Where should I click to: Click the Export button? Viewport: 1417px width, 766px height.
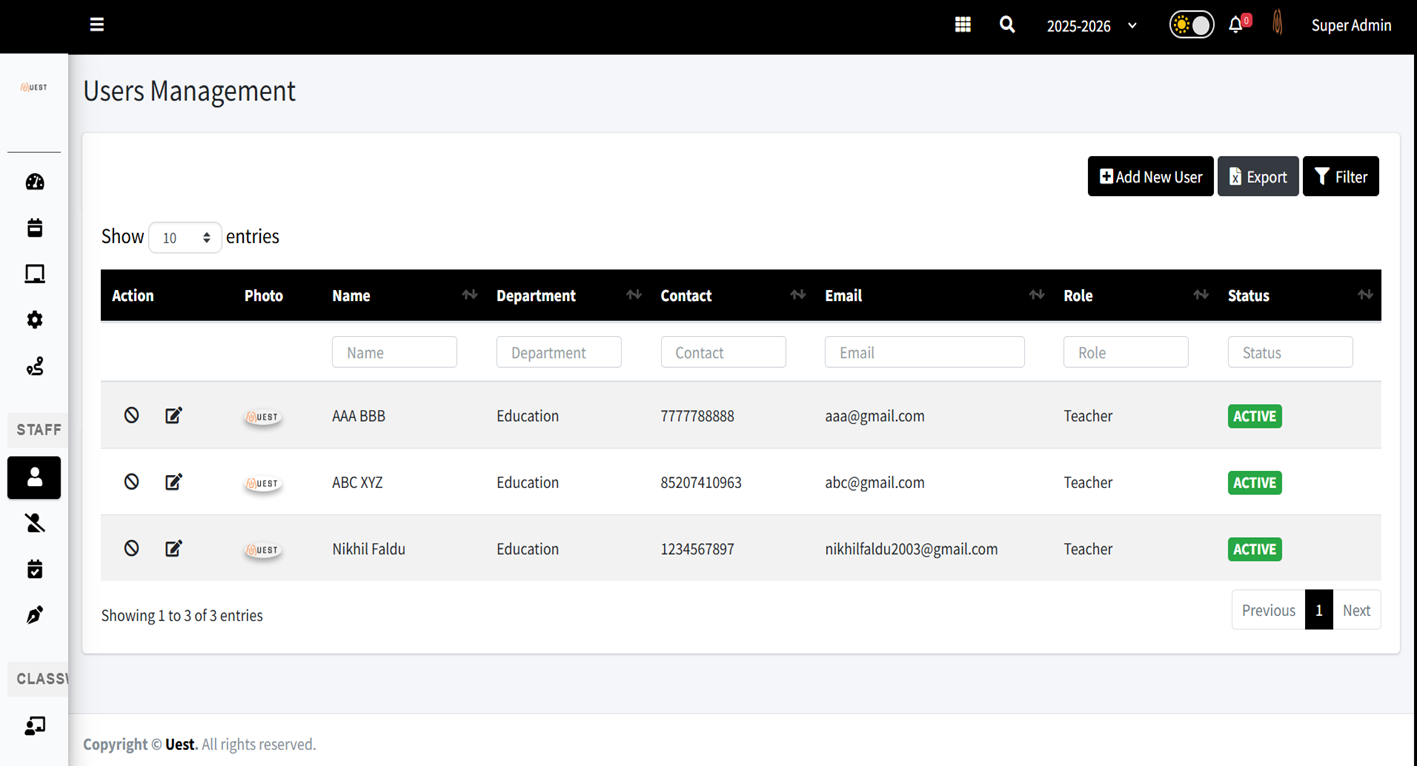point(1258,177)
